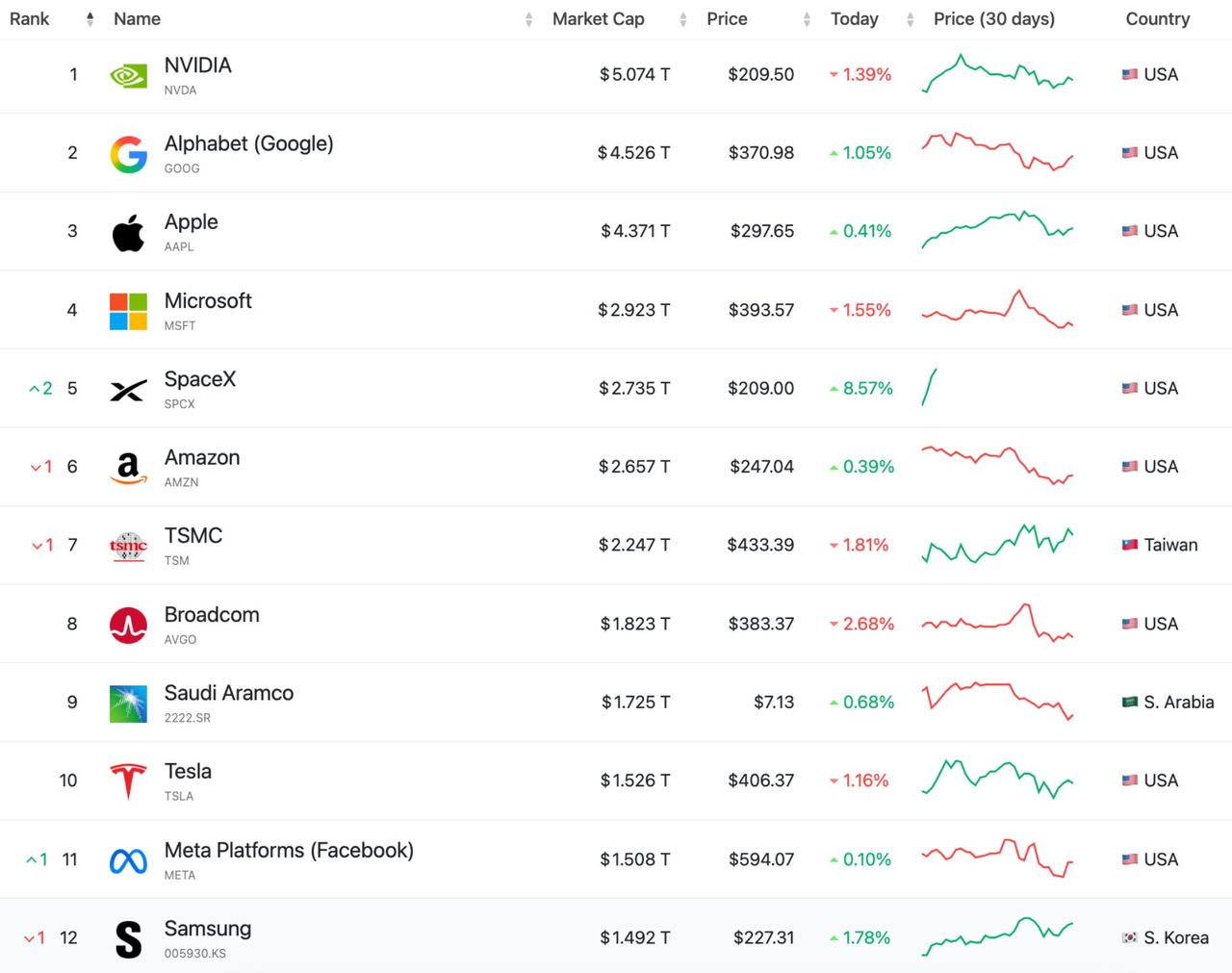Click the Name column header
The height and width of the screenshot is (973, 1232).
137,19
